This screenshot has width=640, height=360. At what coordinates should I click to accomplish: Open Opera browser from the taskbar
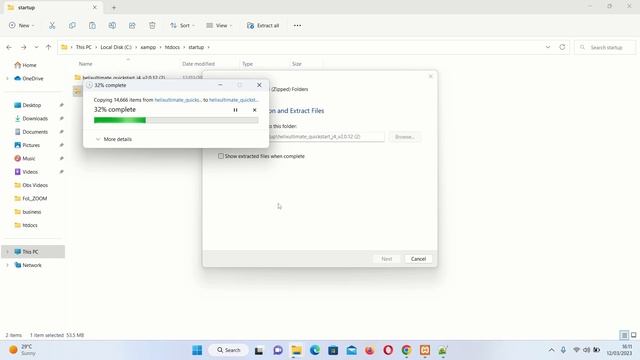(388, 350)
